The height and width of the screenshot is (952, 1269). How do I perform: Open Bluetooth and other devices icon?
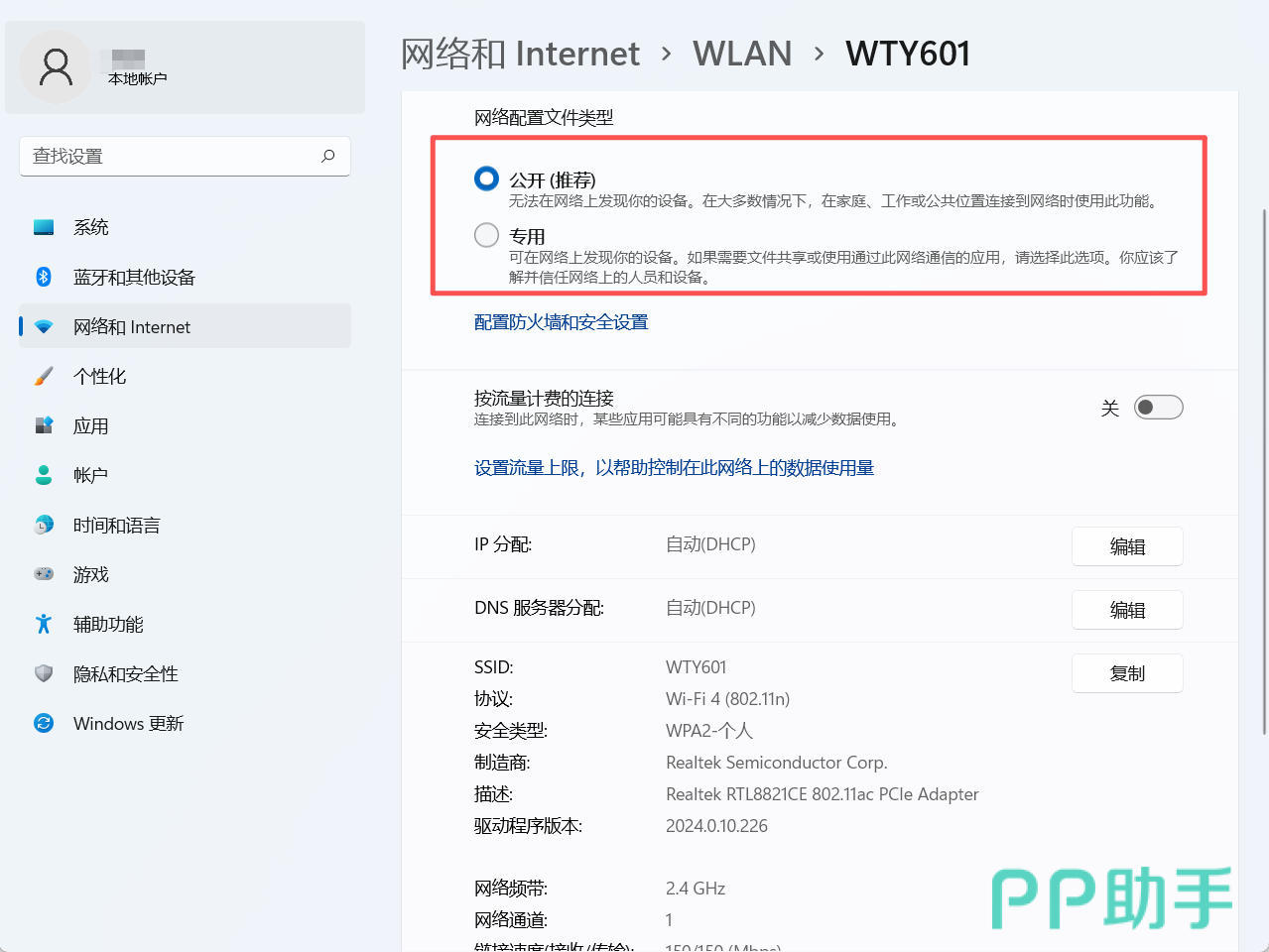click(x=44, y=277)
